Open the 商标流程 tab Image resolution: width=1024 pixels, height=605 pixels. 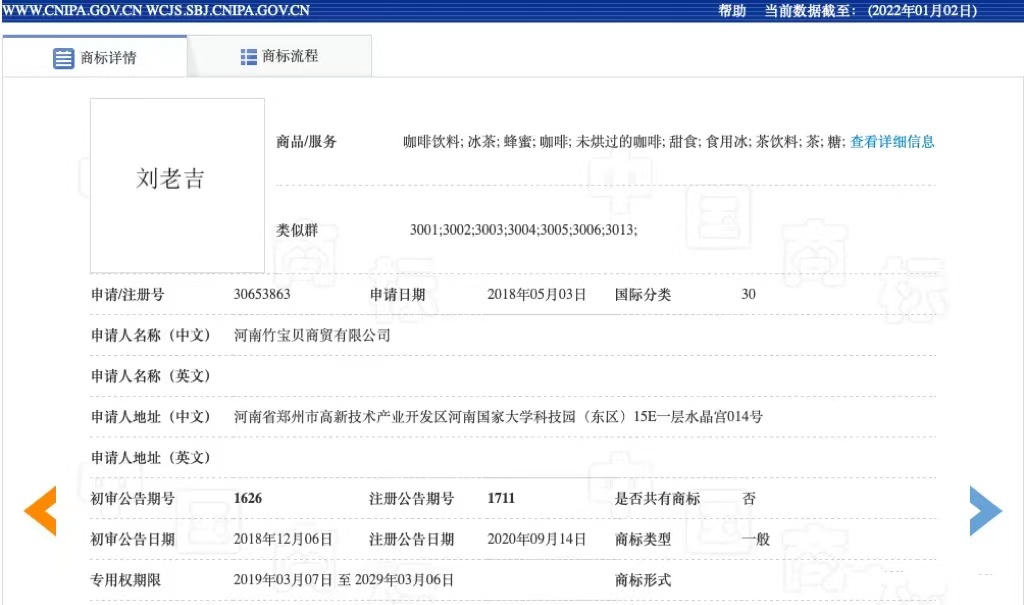coord(280,56)
